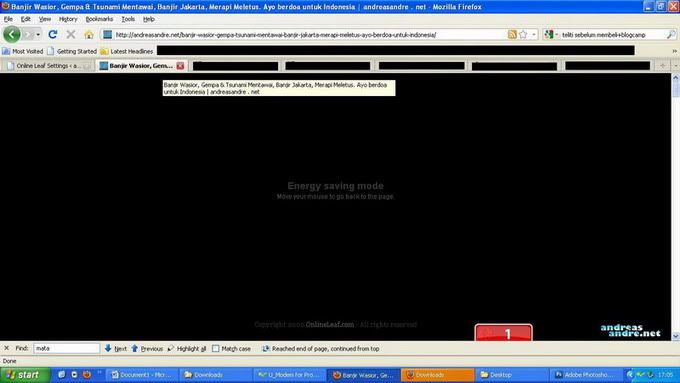
Task: Click the second quick launch icon in the taskbar
Action: [74, 375]
